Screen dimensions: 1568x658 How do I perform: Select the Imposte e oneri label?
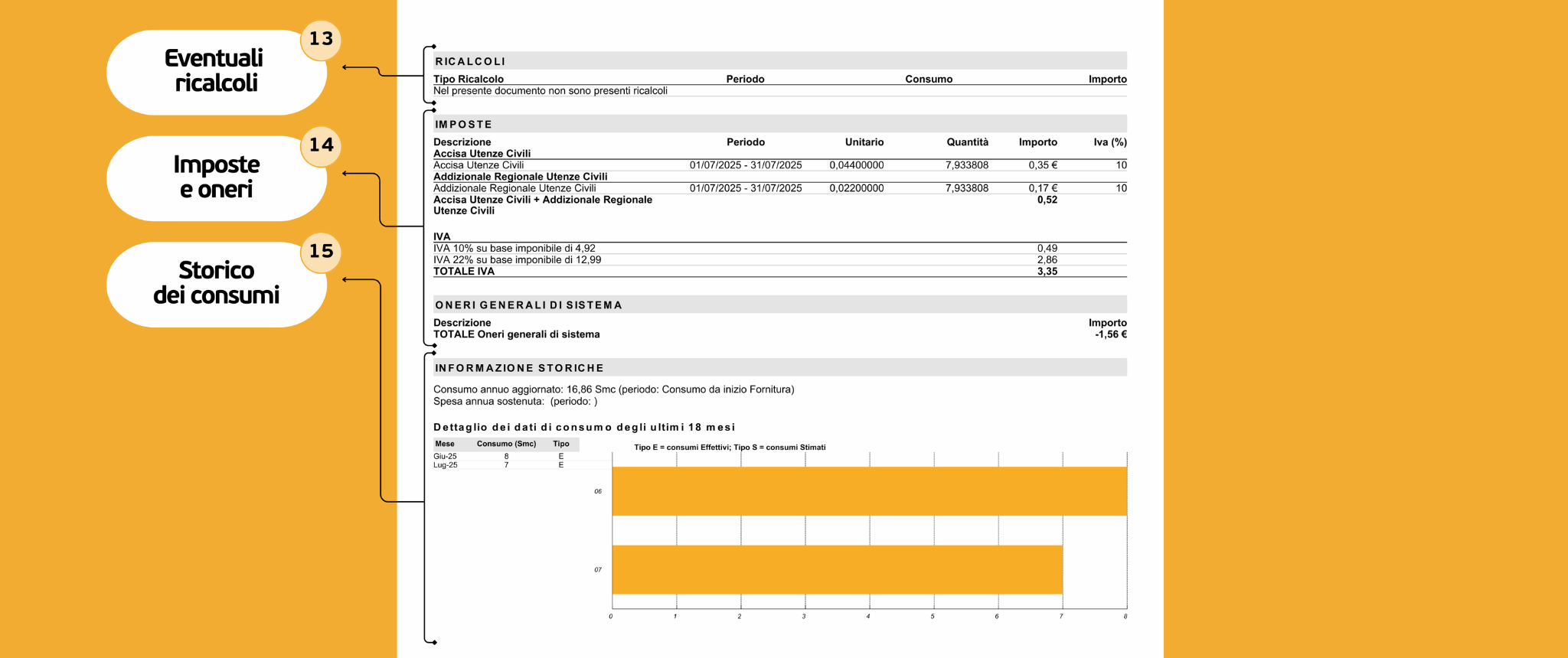[215, 178]
